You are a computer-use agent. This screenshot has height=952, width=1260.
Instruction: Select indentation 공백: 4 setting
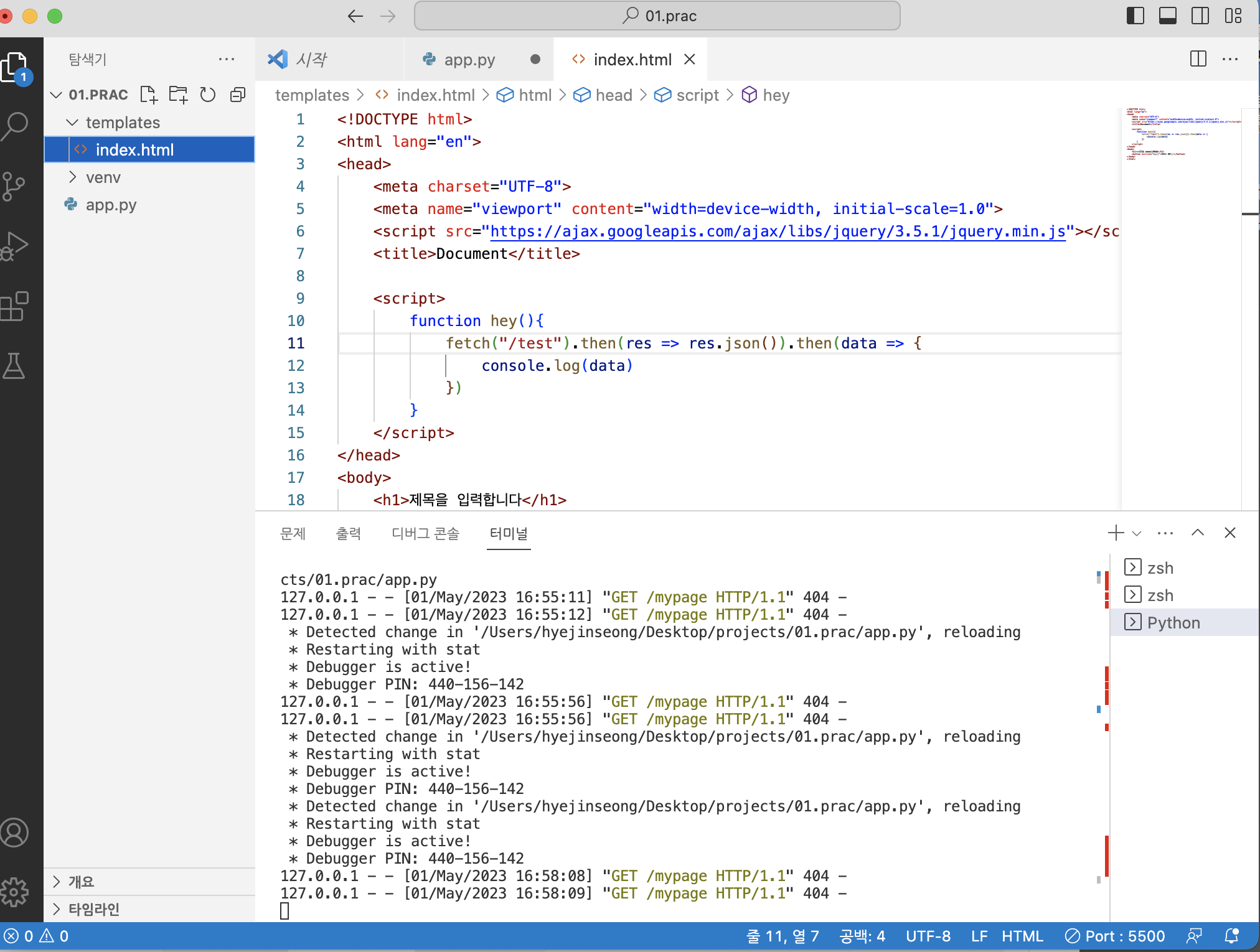pos(862,936)
